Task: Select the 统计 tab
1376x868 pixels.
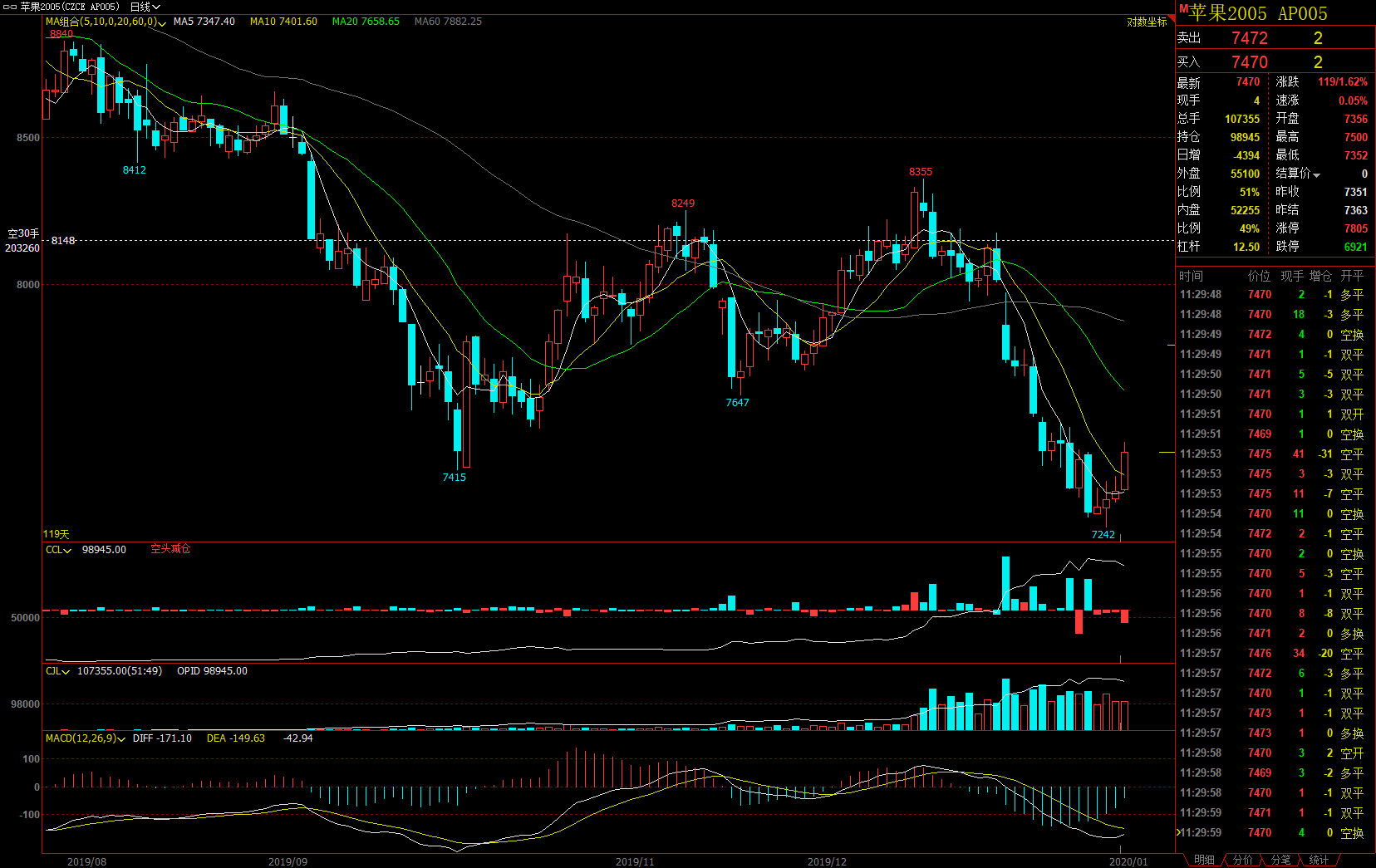Action: (x=1319, y=860)
